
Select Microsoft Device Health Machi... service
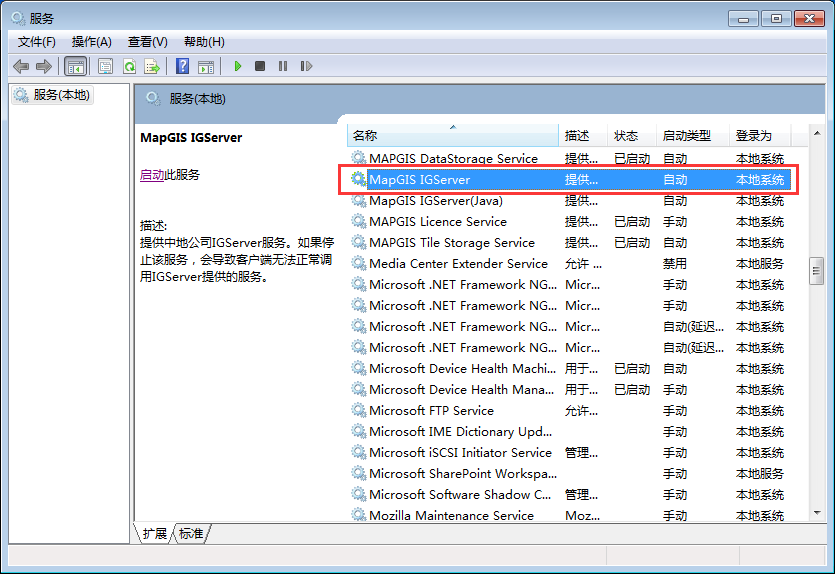point(569,368)
